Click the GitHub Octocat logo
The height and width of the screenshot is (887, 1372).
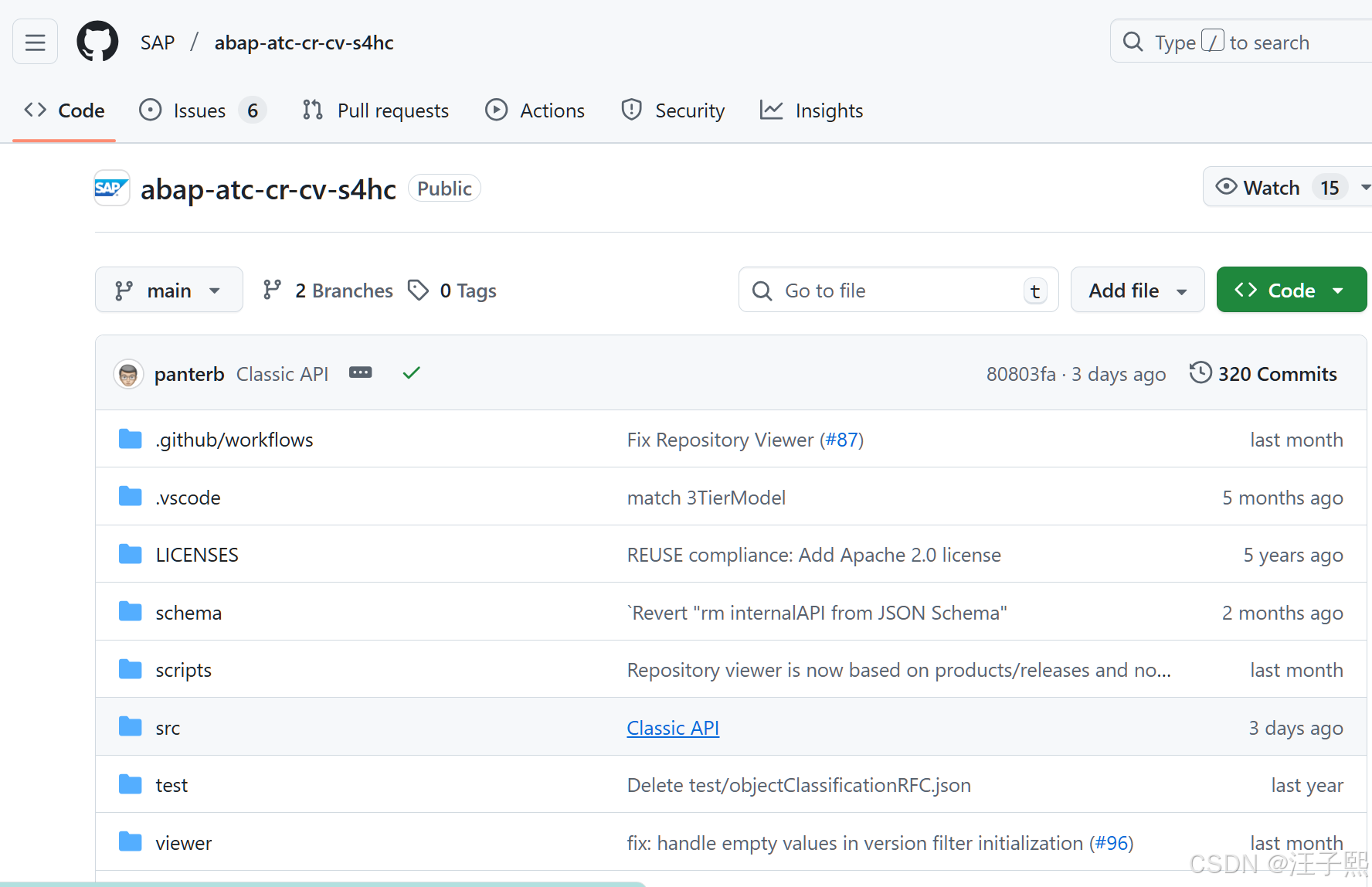[x=97, y=42]
